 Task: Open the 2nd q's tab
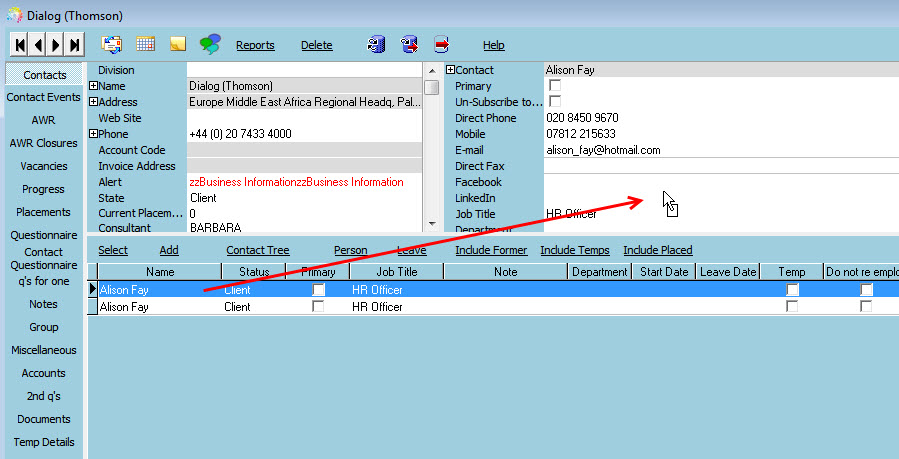[44, 396]
